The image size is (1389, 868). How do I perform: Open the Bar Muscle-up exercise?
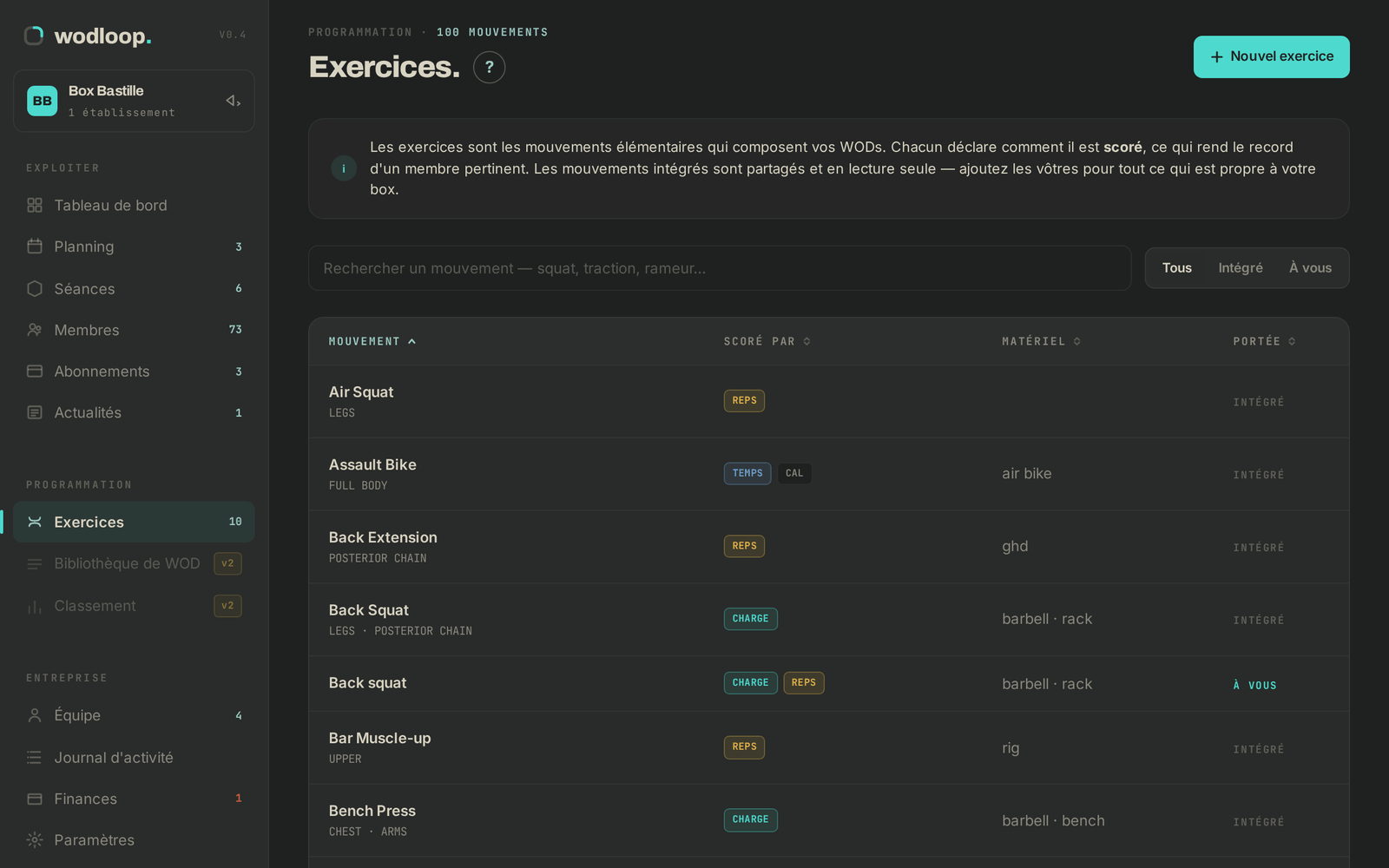(829, 747)
